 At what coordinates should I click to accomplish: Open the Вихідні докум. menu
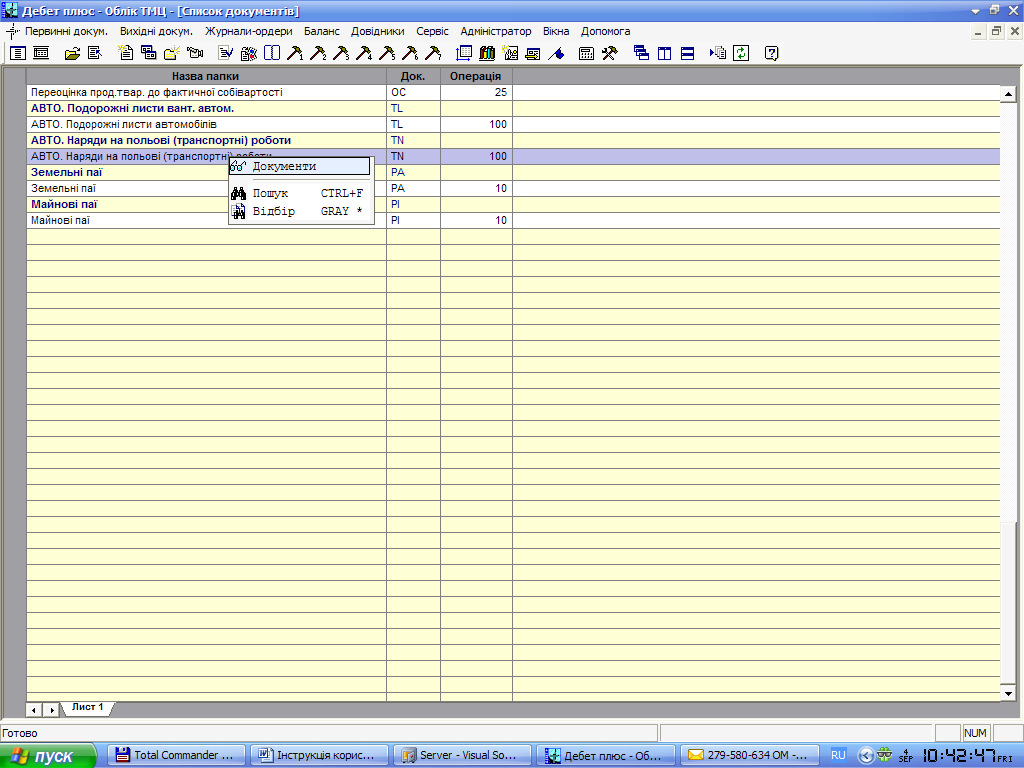(x=156, y=31)
